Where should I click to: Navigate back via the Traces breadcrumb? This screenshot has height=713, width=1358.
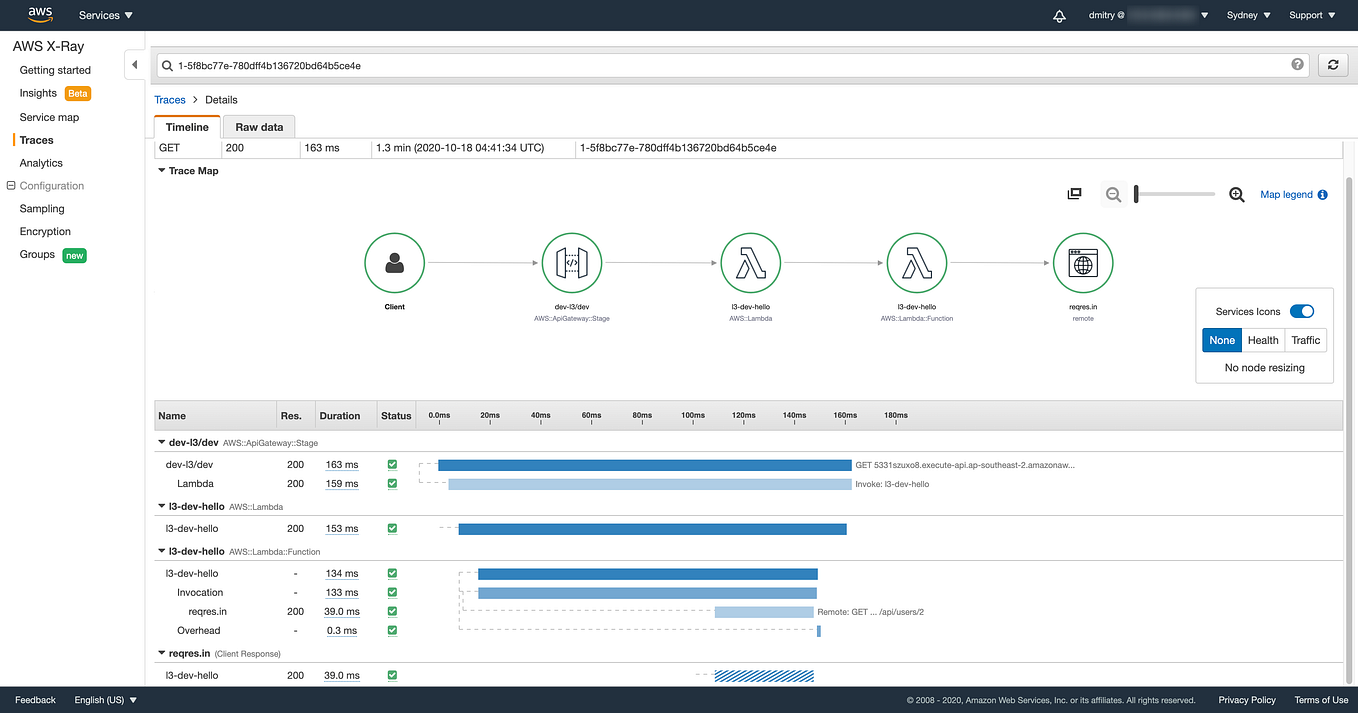169,99
